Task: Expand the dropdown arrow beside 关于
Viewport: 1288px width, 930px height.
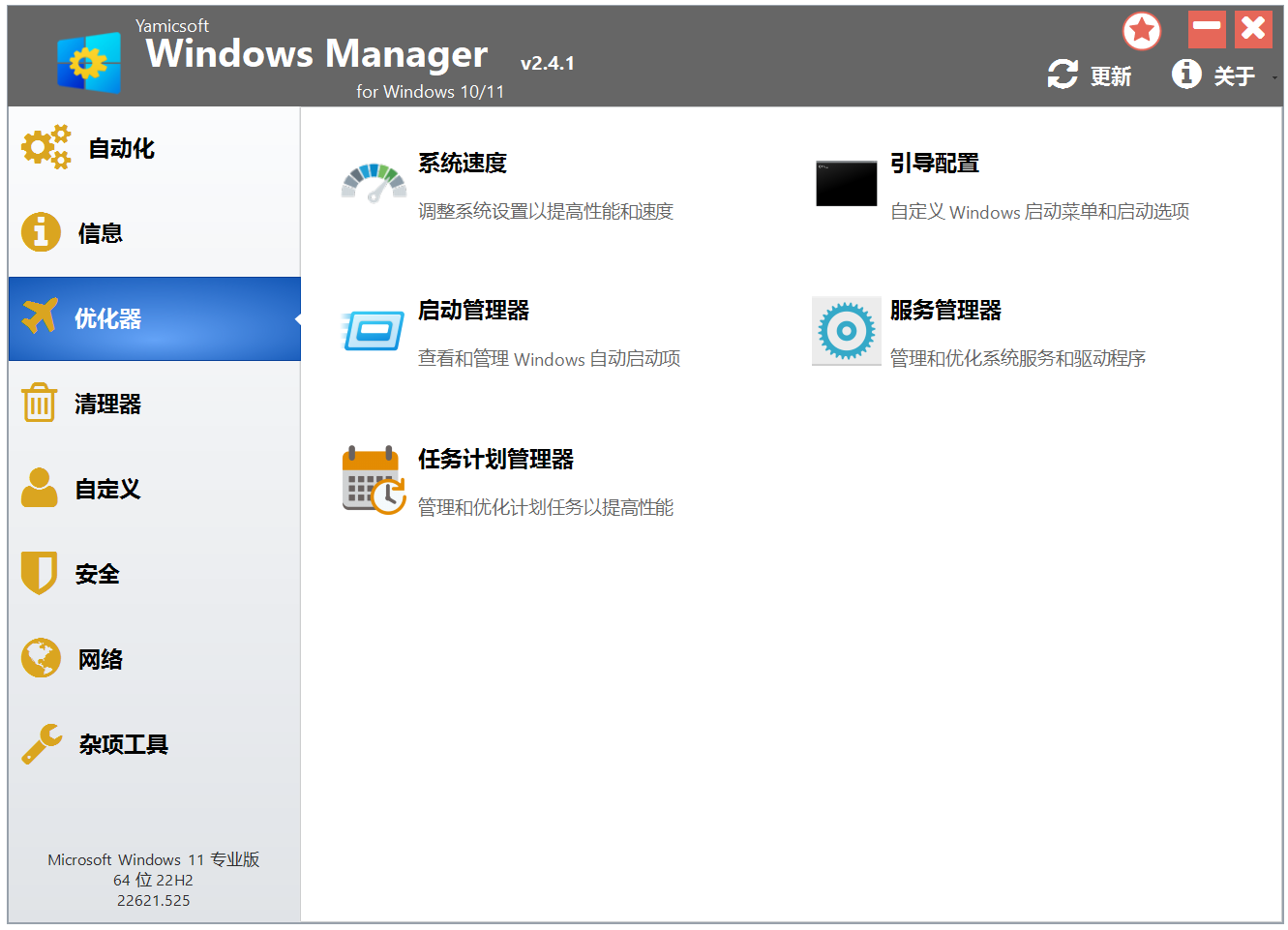Action: (1274, 77)
